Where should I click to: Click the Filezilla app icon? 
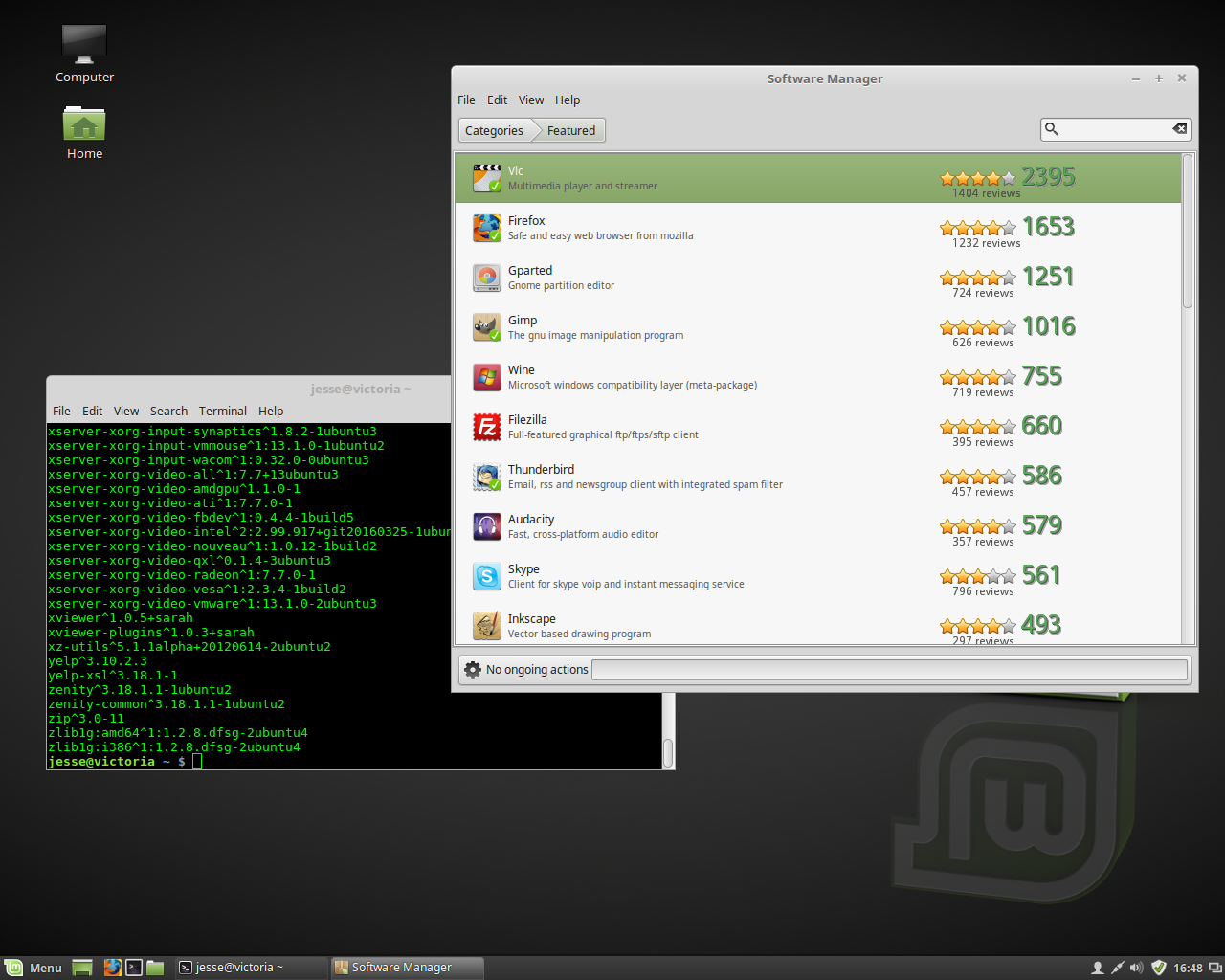487,427
